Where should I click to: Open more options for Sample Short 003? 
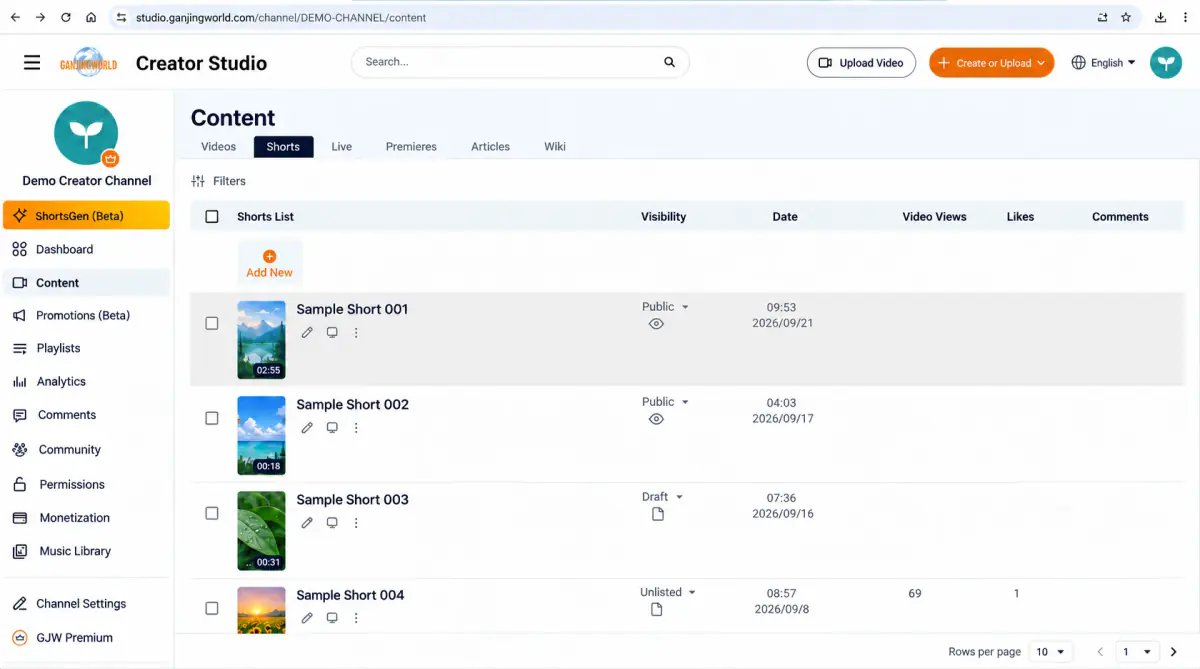click(x=356, y=523)
